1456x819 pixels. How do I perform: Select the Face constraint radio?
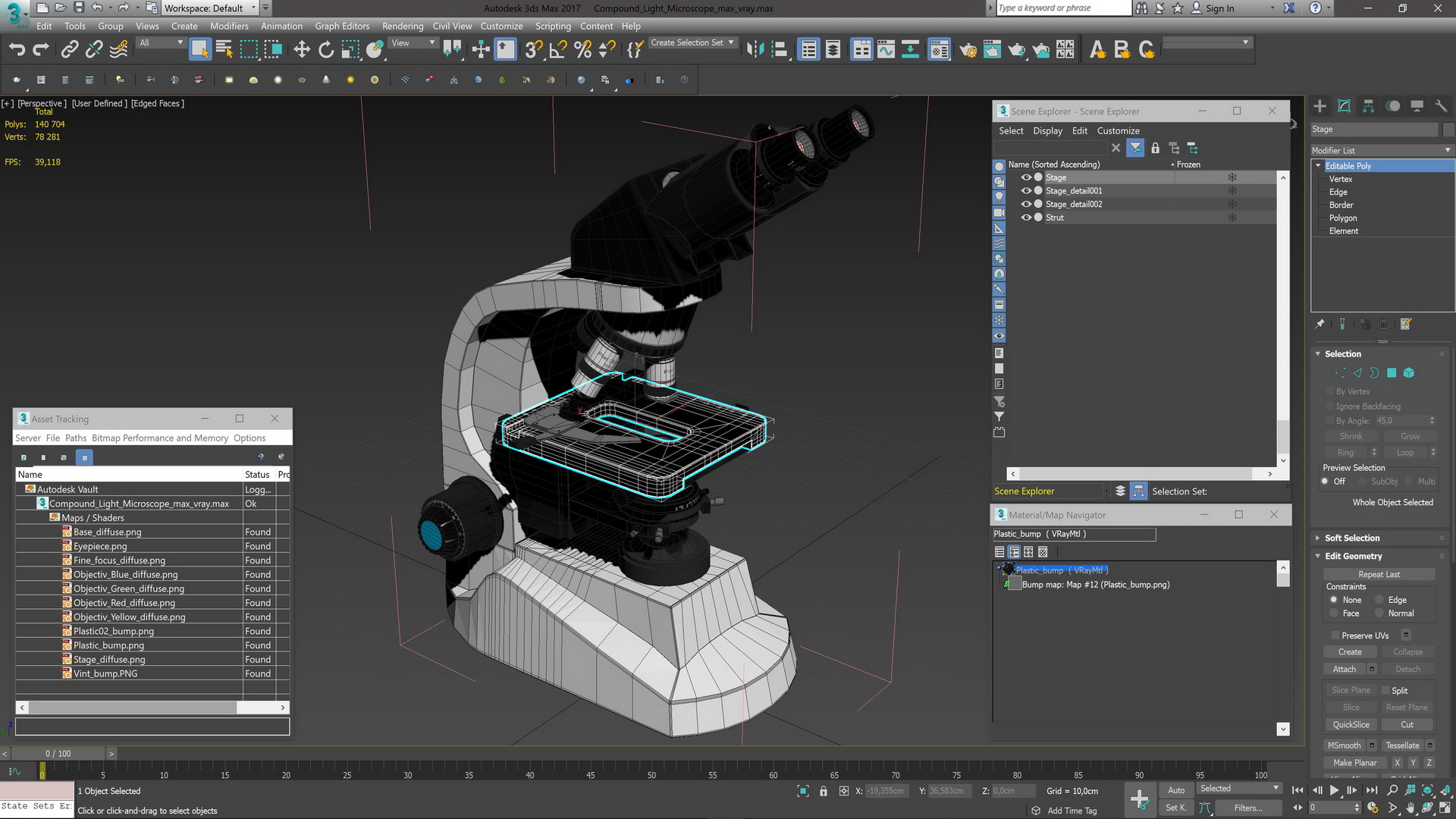point(1334,613)
